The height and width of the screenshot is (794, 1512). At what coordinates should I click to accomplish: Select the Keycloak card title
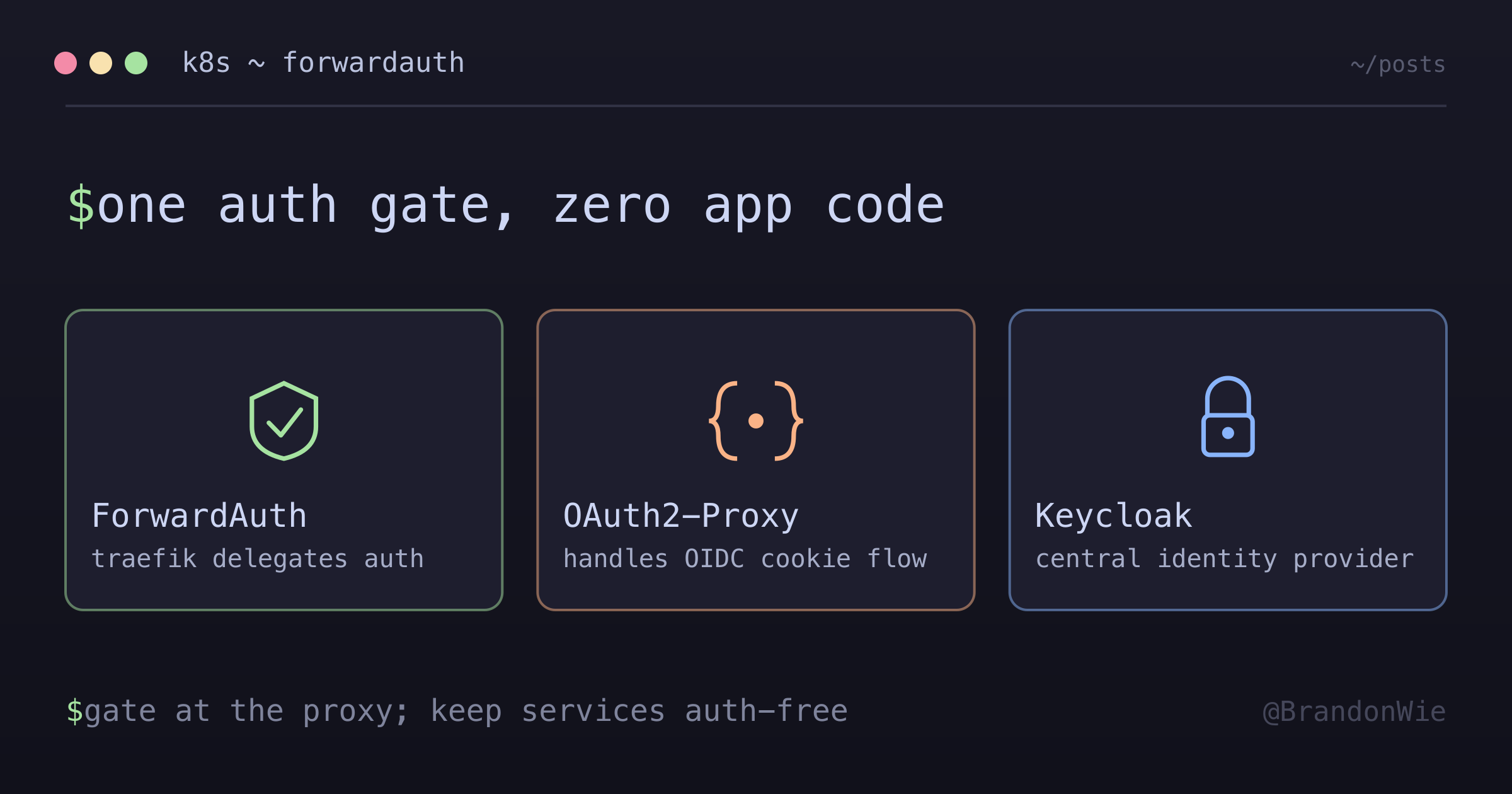coord(1114,515)
